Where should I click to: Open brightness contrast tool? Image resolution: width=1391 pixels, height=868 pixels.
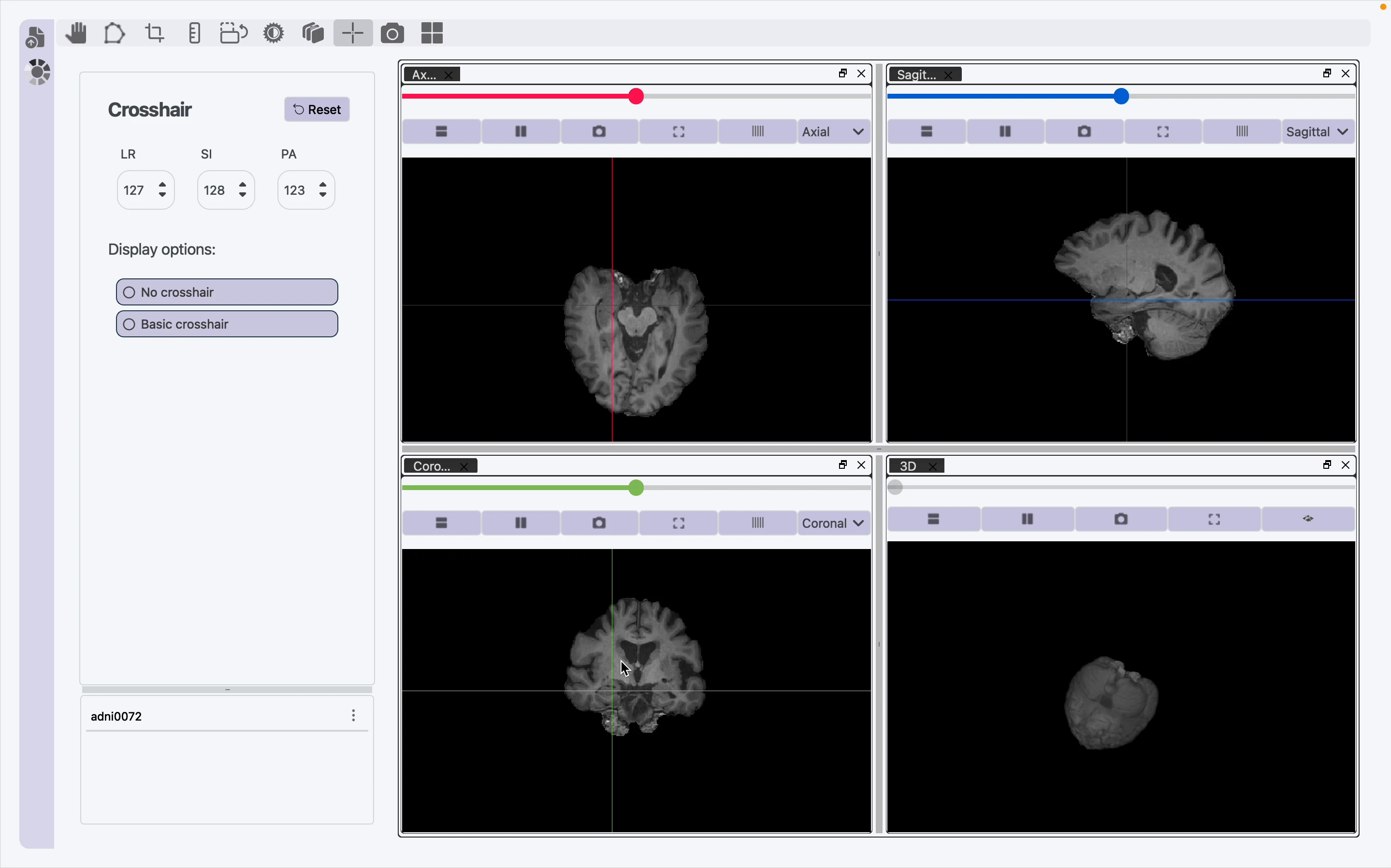click(x=274, y=33)
